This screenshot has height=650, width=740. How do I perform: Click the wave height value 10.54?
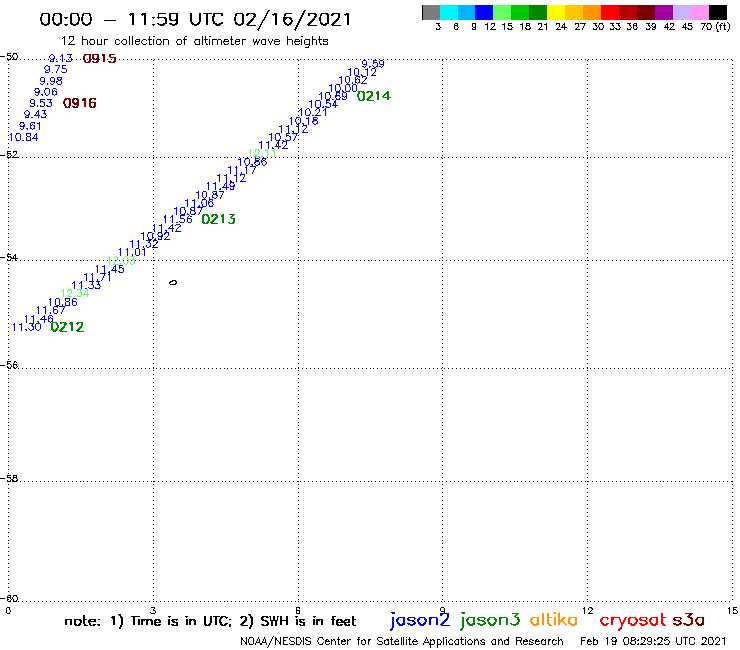[x=323, y=104]
